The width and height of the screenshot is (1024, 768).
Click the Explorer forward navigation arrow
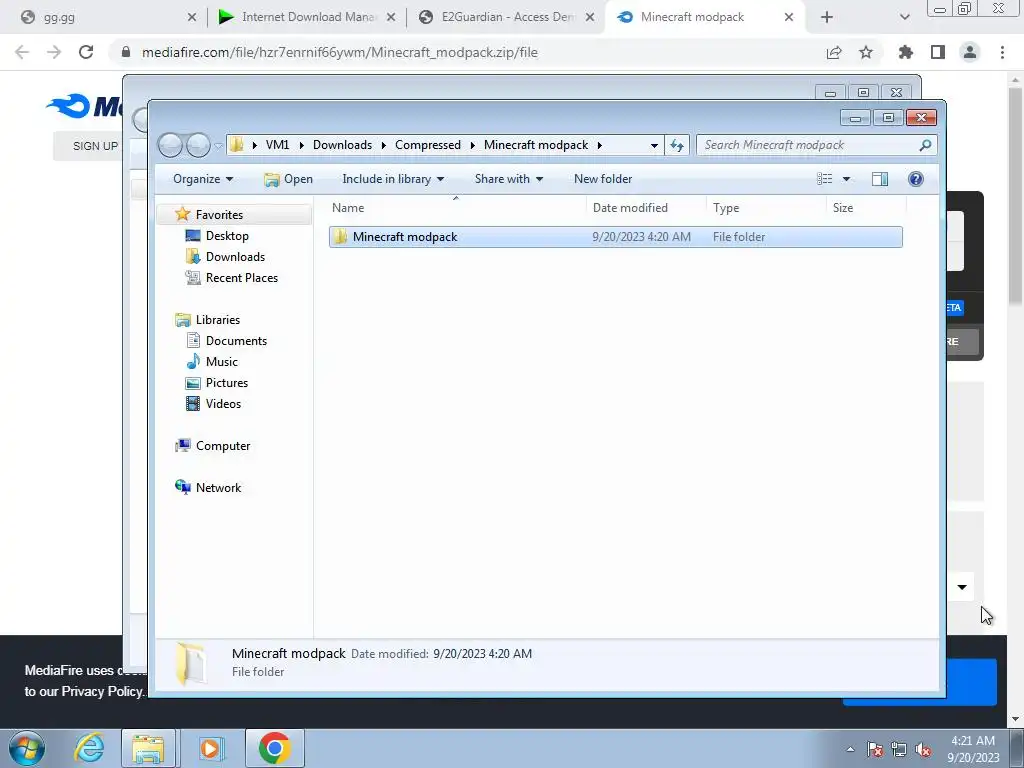click(x=199, y=145)
